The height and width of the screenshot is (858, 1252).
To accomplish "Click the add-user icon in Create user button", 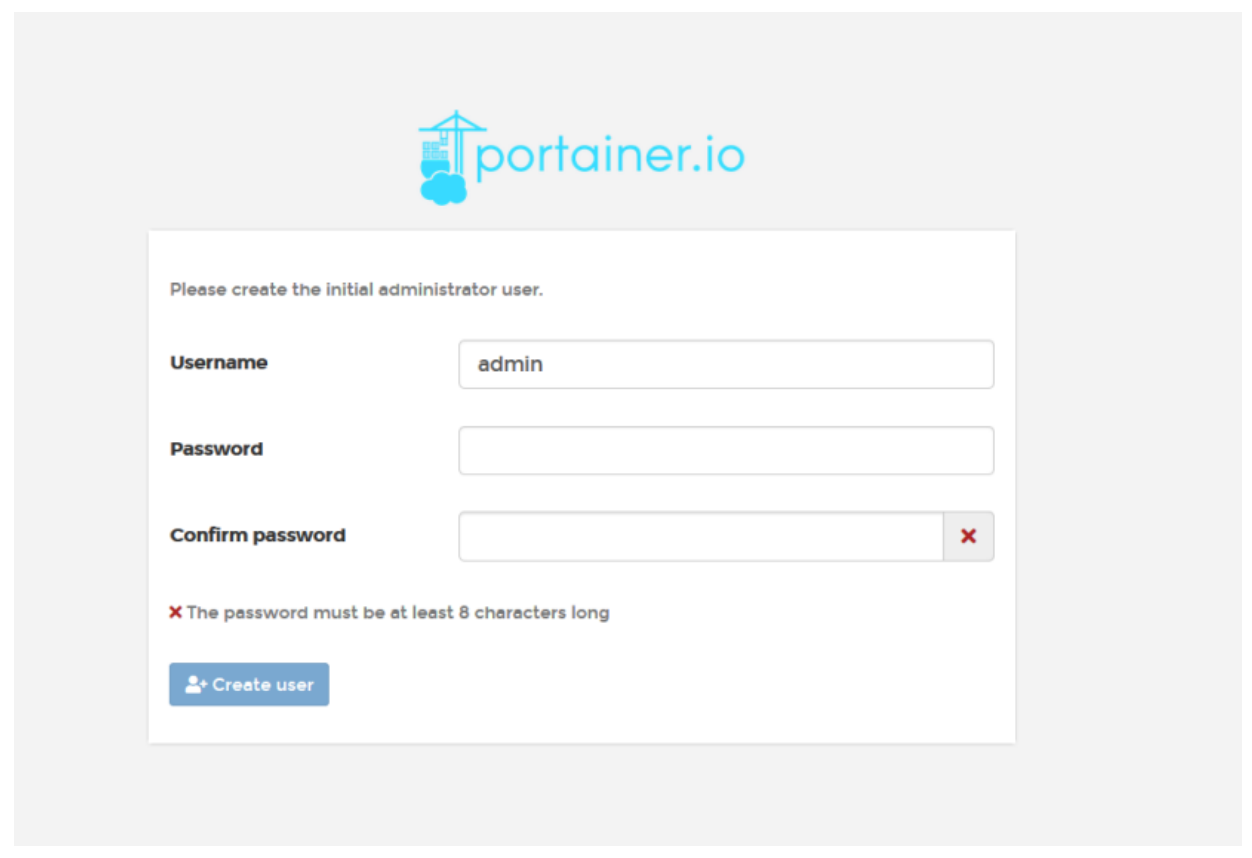I will coord(196,685).
